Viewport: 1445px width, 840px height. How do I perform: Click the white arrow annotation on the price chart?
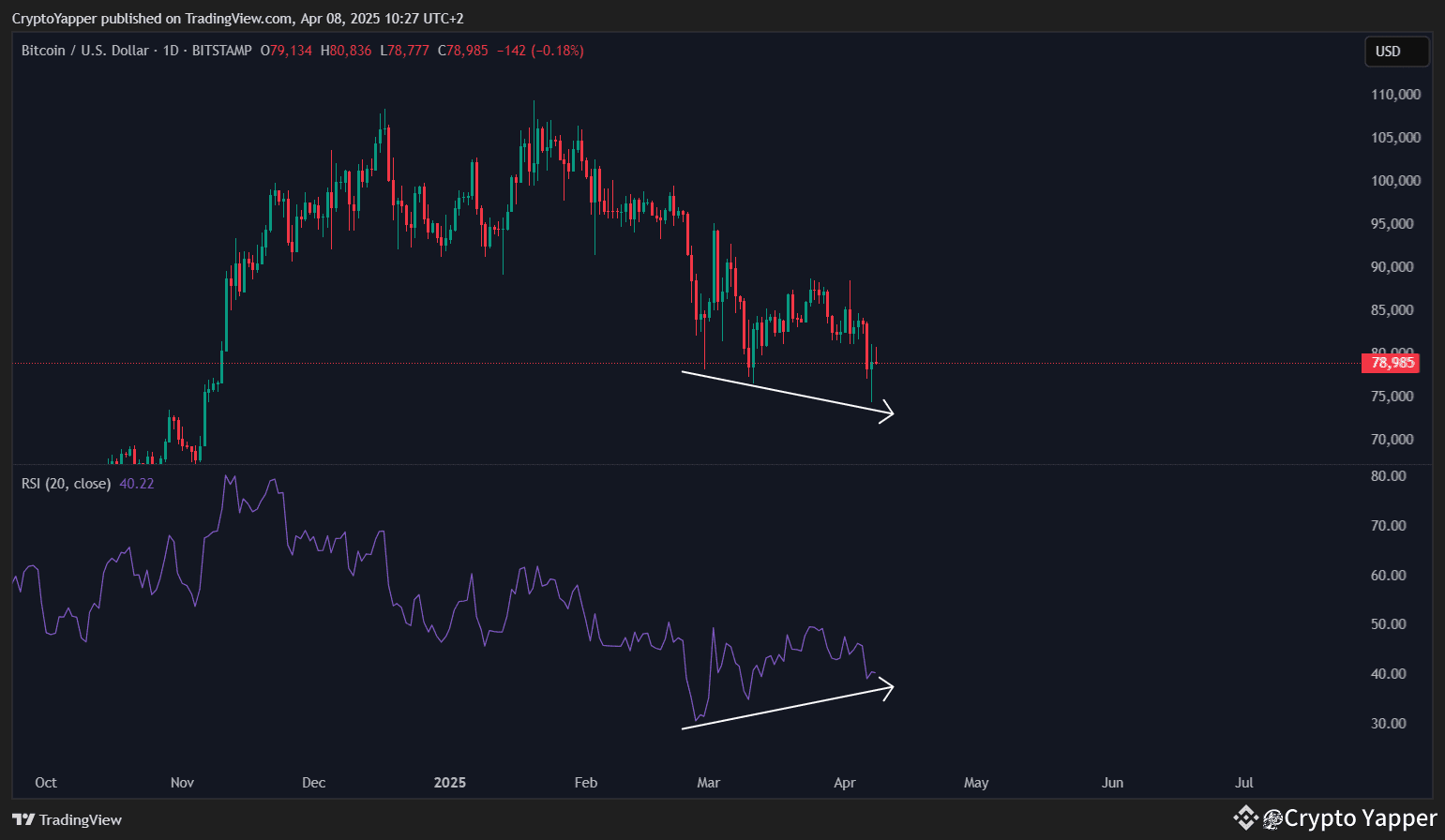(788, 392)
